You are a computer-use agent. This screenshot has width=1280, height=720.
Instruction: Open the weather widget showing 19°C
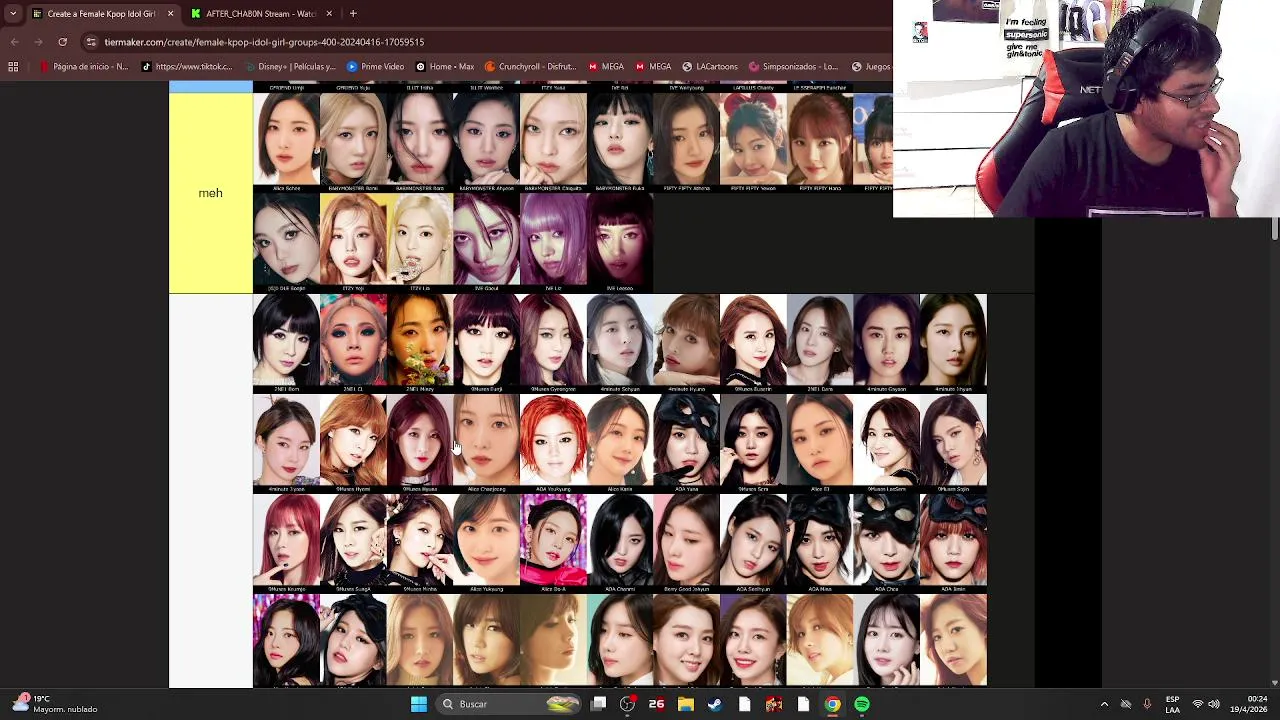click(x=55, y=704)
